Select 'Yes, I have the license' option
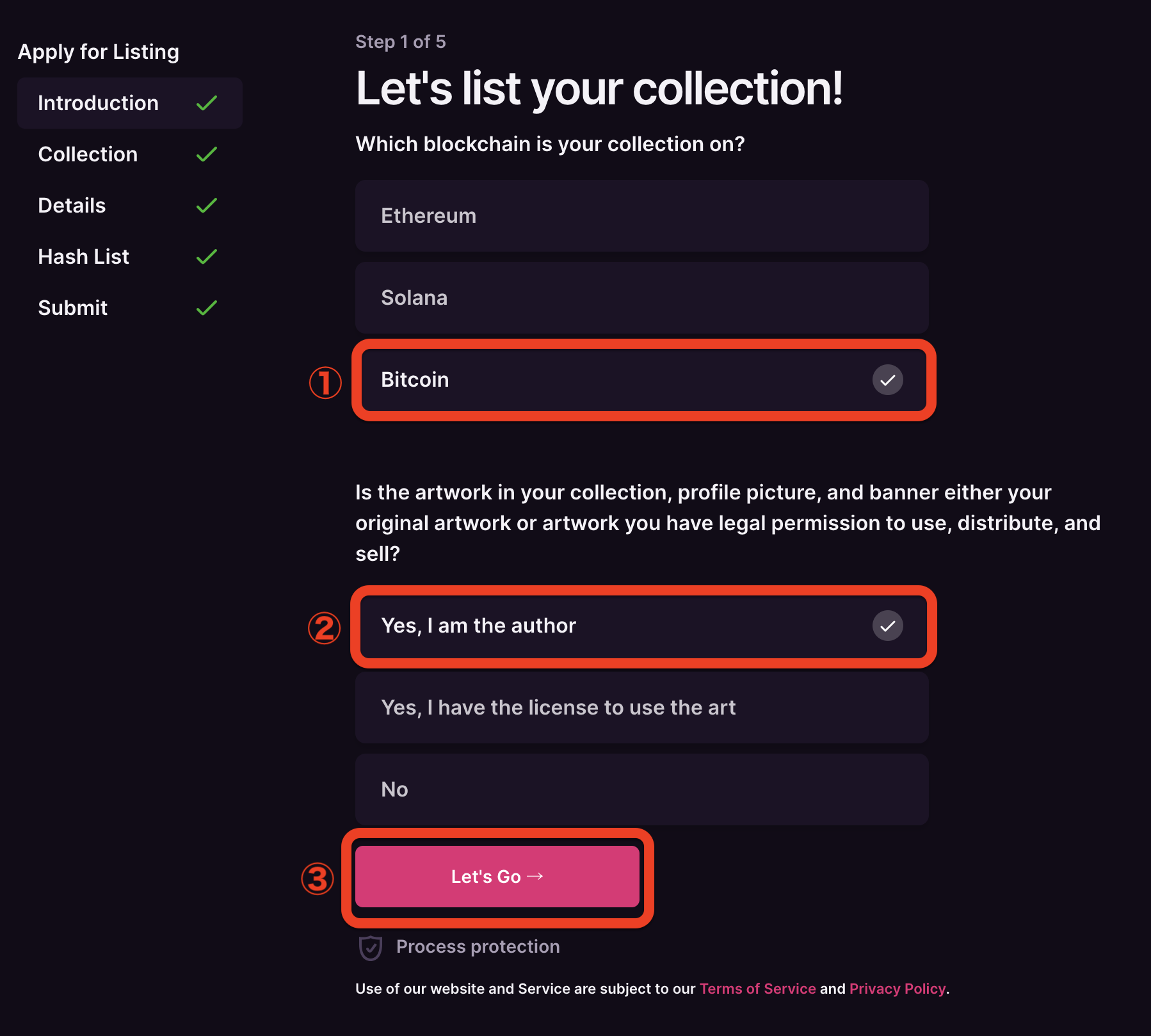 [x=642, y=708]
